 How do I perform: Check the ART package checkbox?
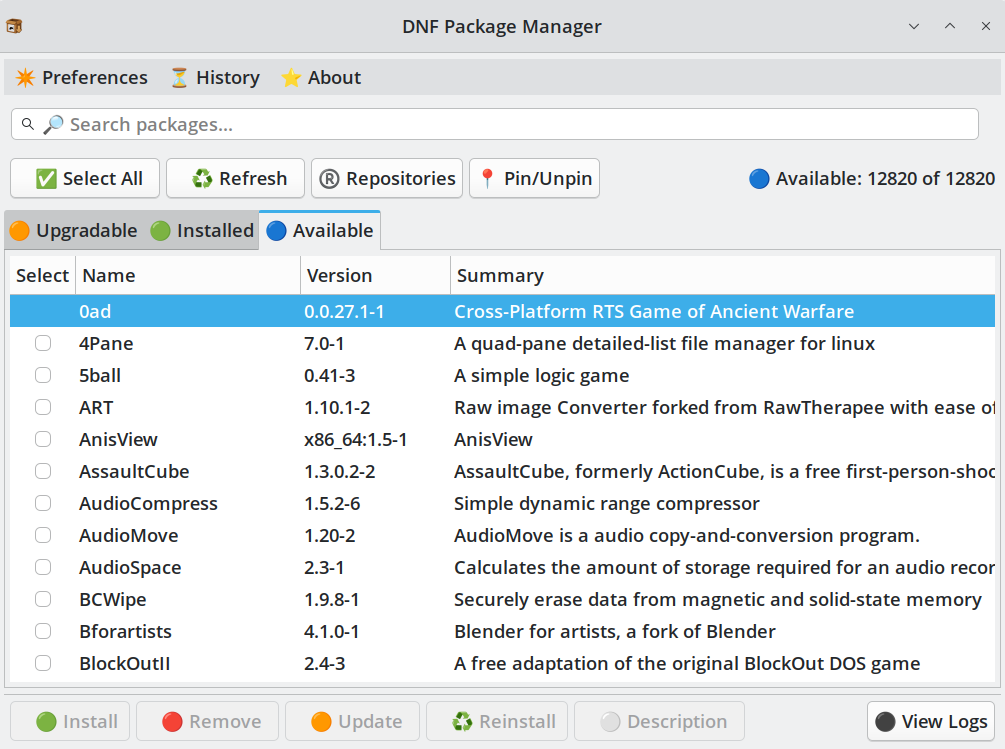click(43, 407)
